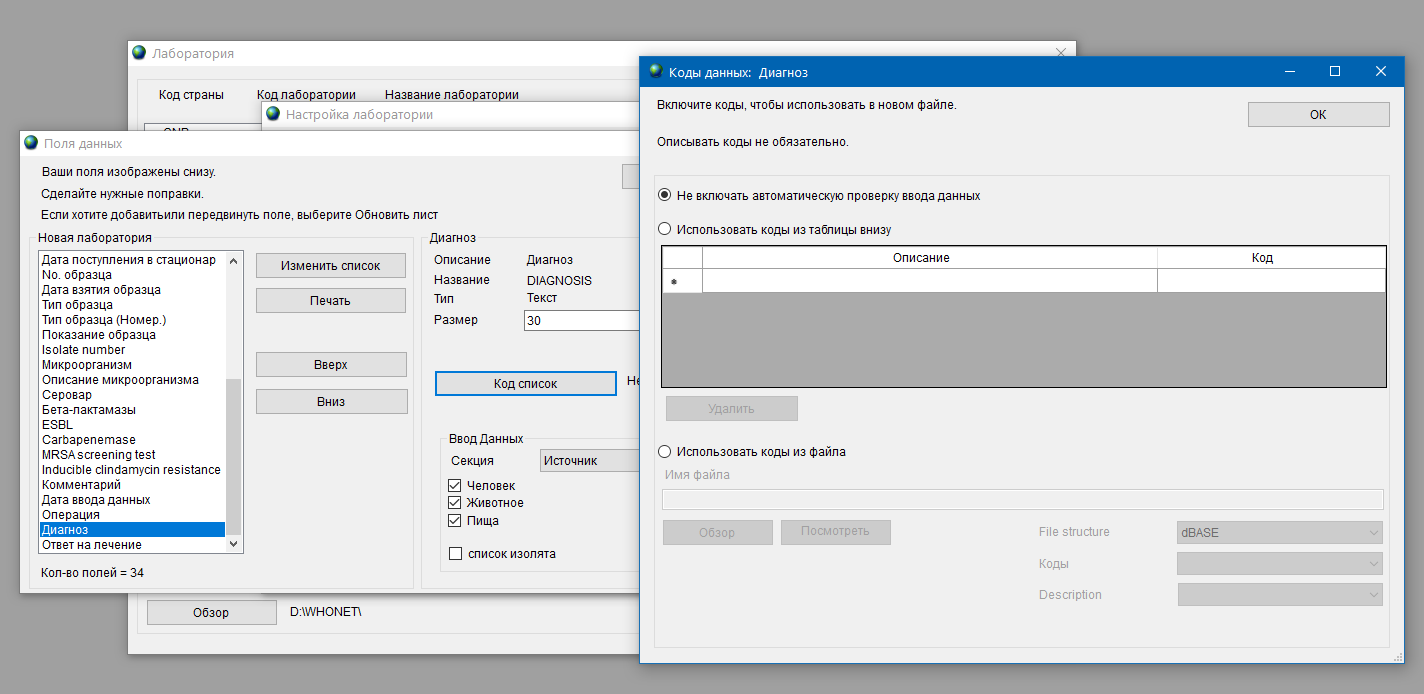The height and width of the screenshot is (694, 1424).
Task: Select 'Inducible clindamycin resistance' field
Action: (x=133, y=470)
